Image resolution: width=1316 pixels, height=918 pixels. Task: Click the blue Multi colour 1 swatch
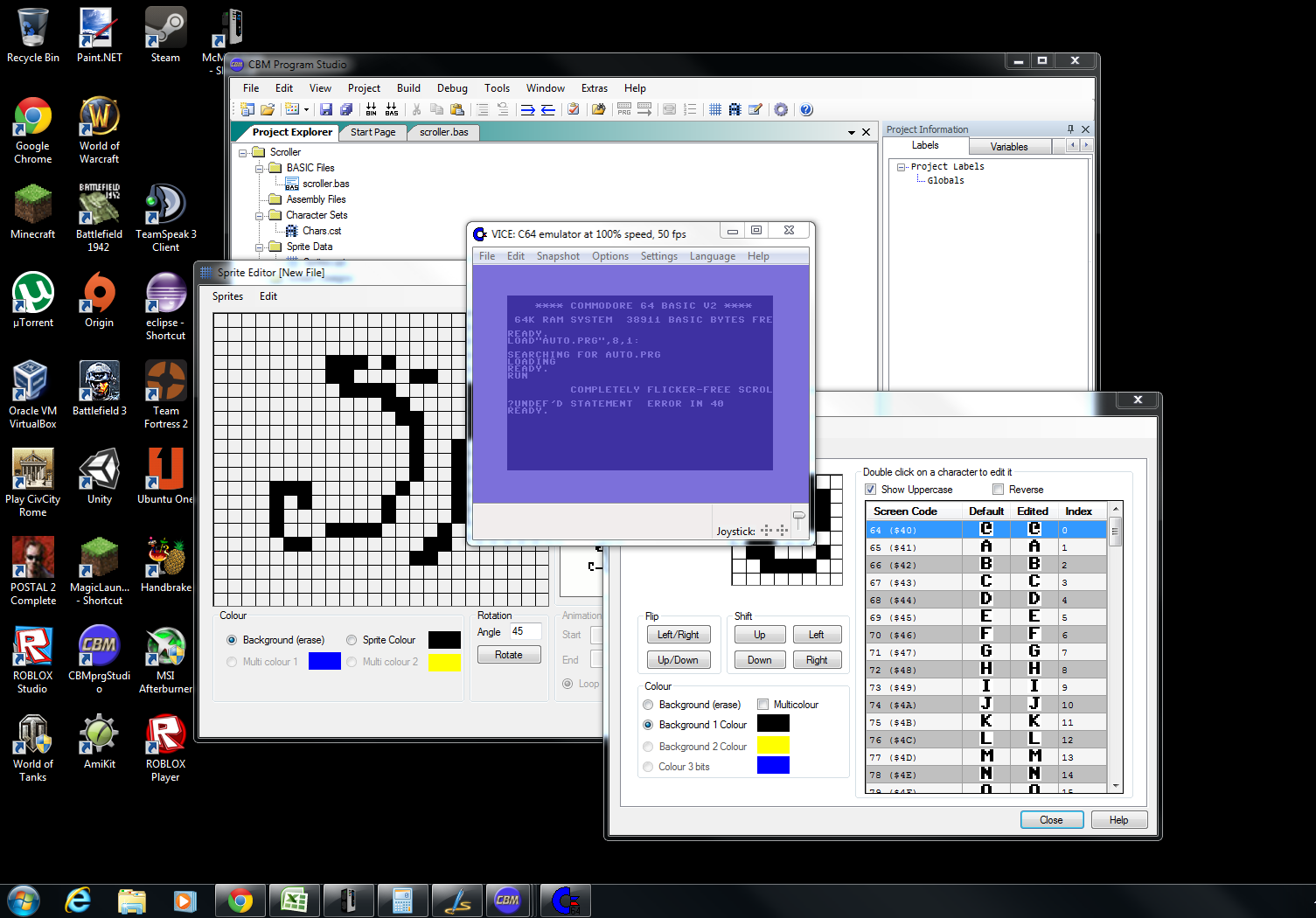pos(324,661)
